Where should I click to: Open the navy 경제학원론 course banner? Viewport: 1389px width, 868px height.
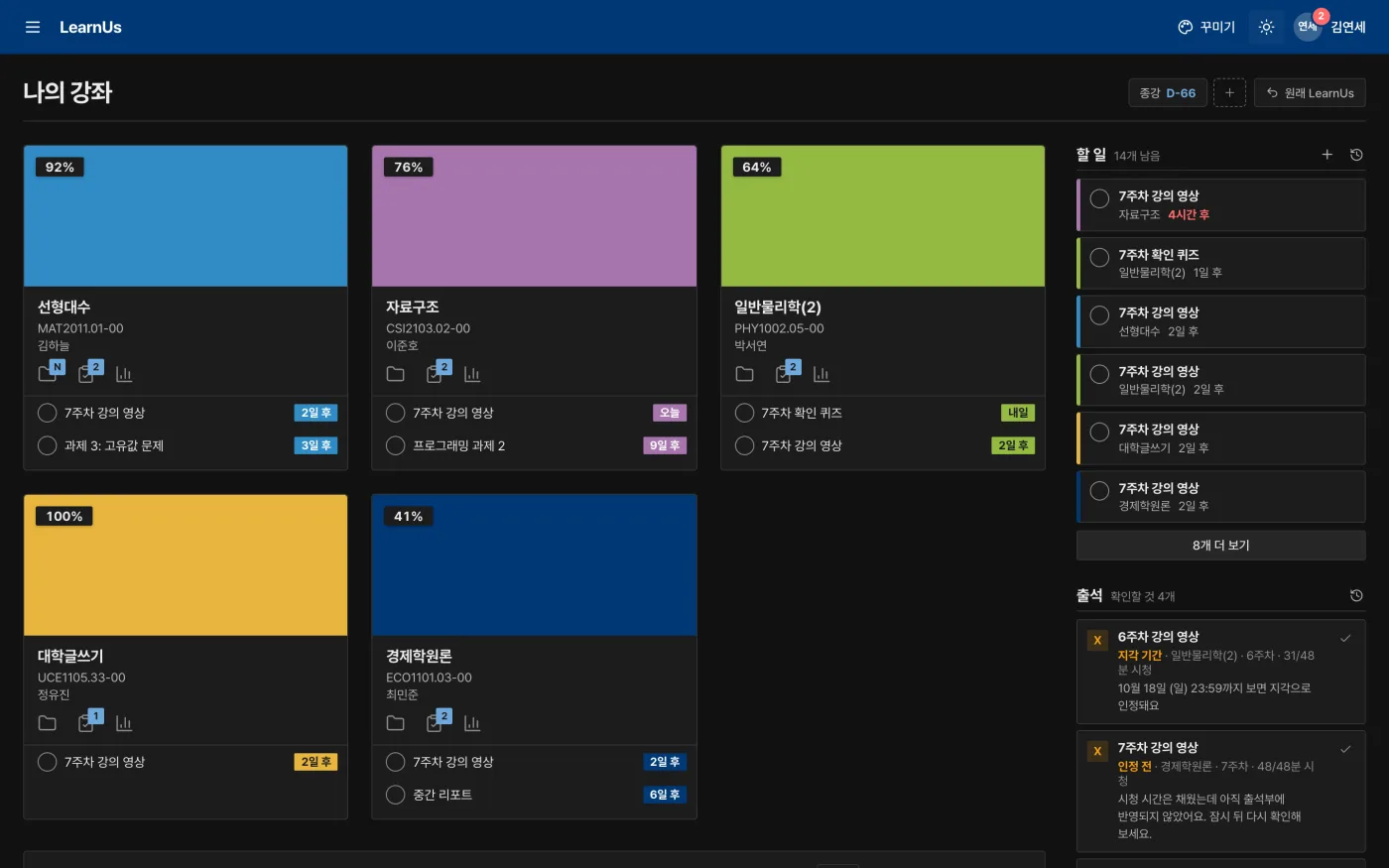534,565
